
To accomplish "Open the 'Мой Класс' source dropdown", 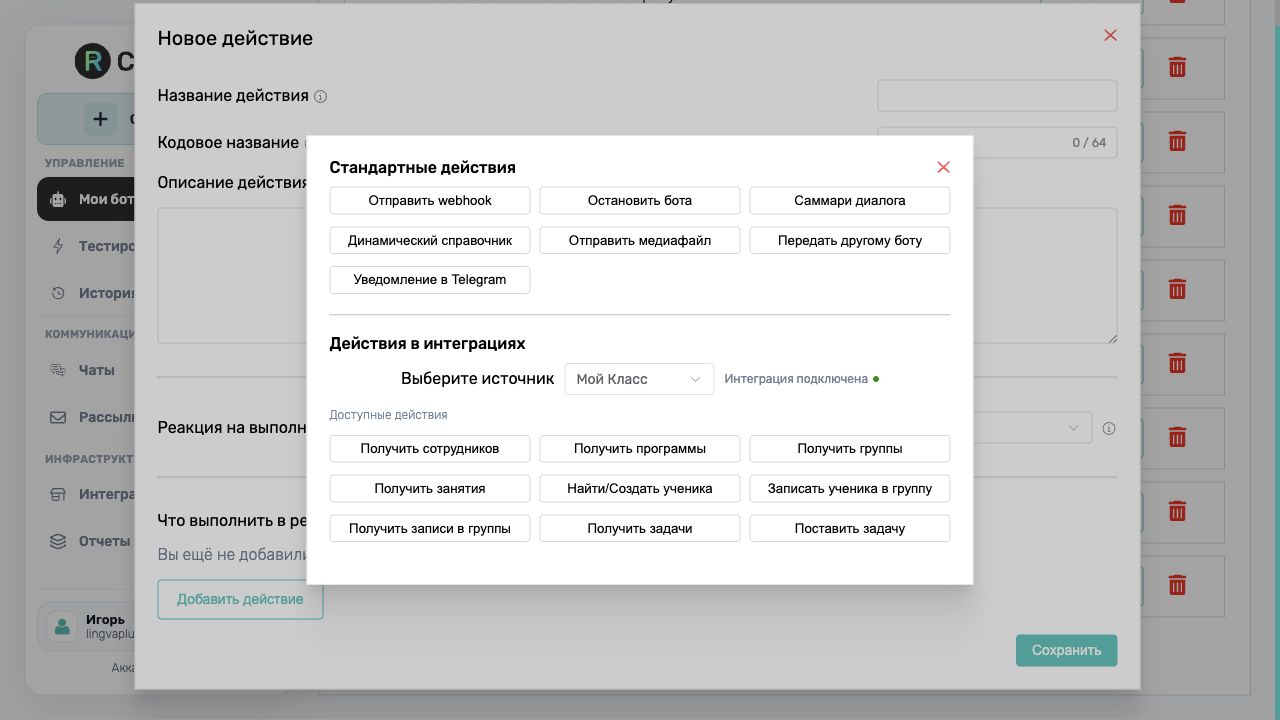I will click(x=639, y=379).
